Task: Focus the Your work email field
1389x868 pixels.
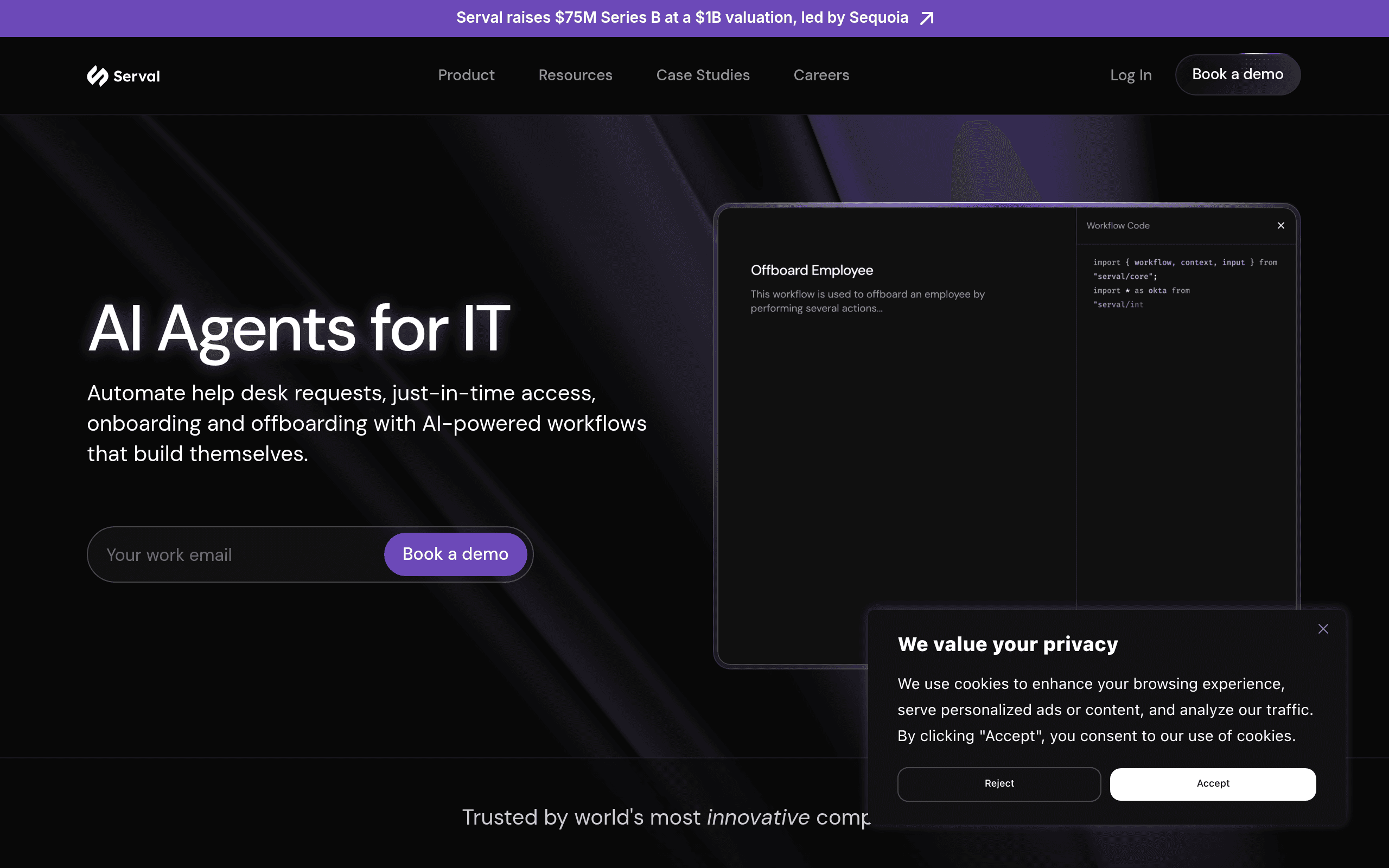Action: click(x=235, y=554)
